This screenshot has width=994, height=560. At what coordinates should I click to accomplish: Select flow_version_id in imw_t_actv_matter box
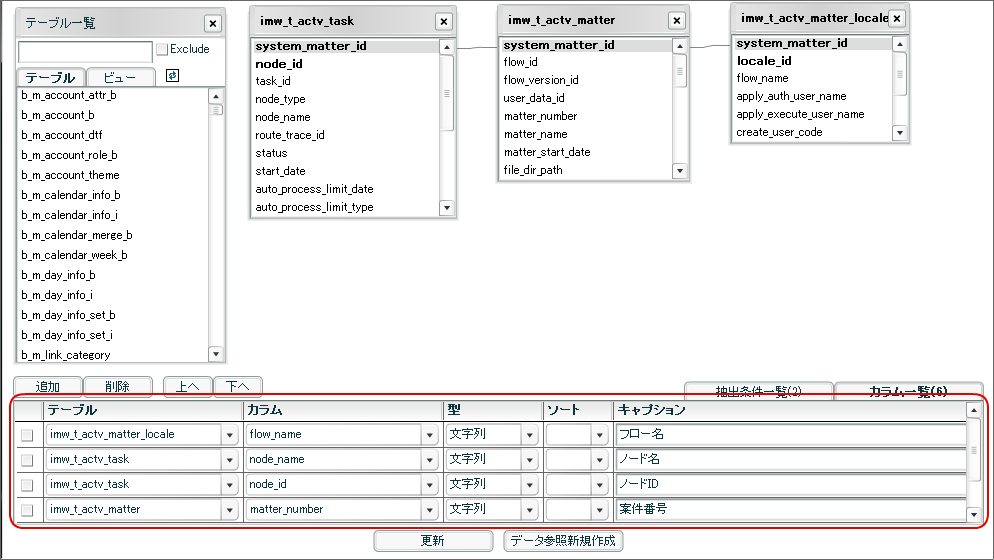click(541, 80)
